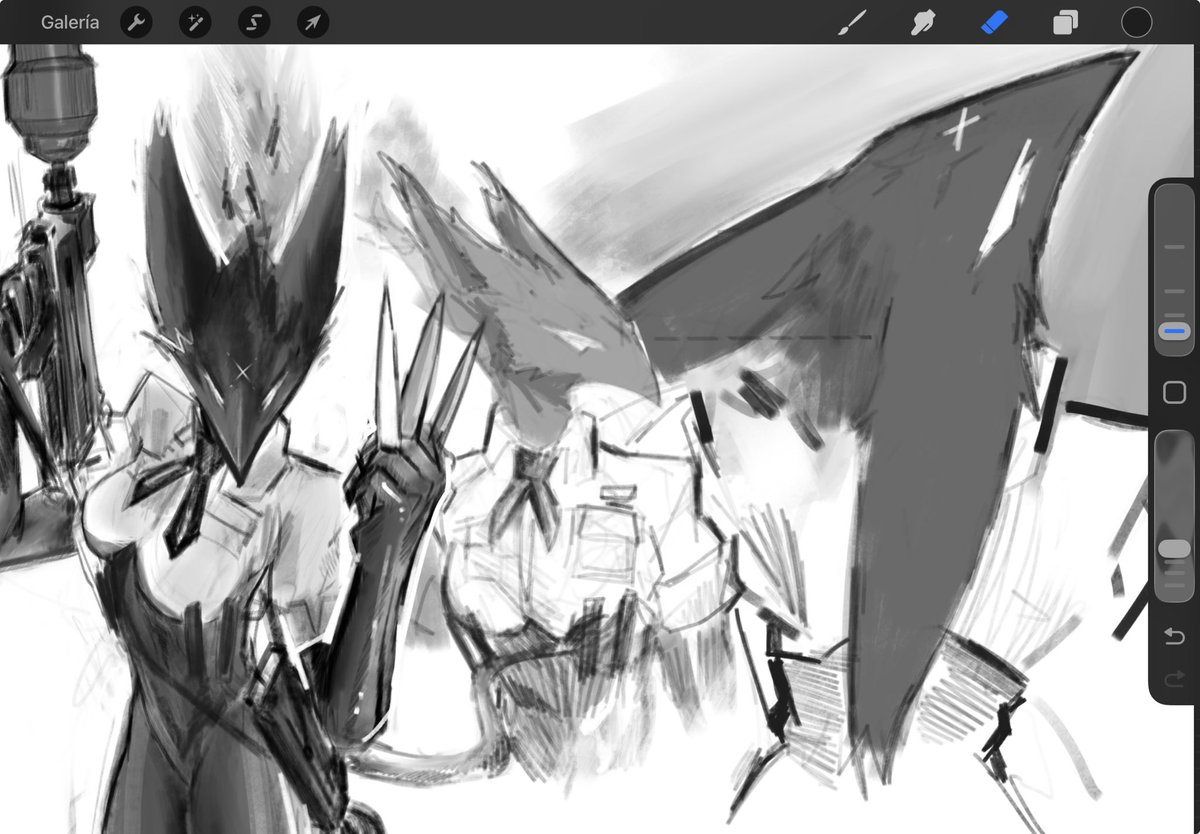This screenshot has width=1200, height=834.
Task: Open the Galería gallery view
Action: pos(70,22)
